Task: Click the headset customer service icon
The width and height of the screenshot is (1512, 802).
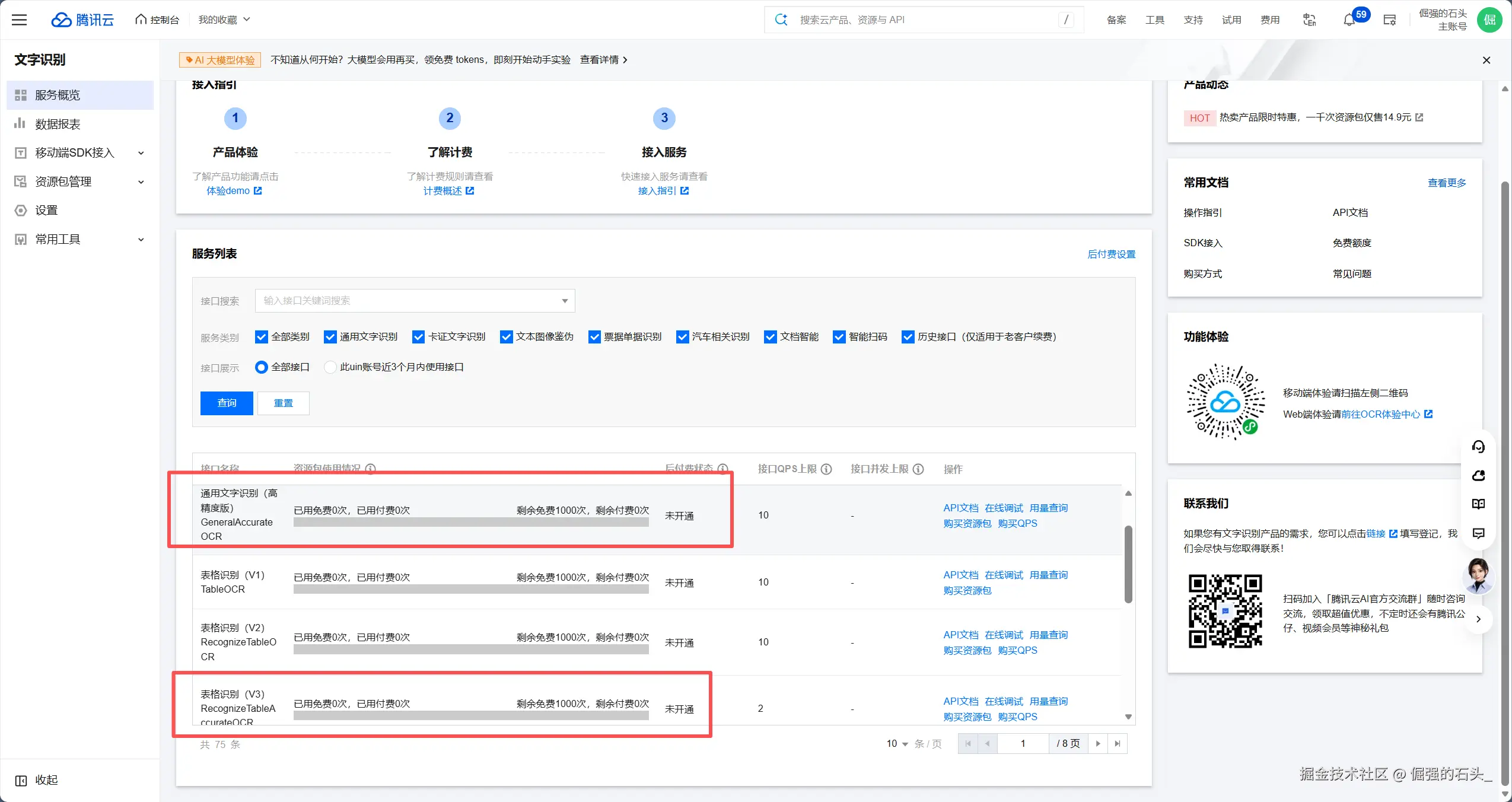Action: pos(1478,447)
